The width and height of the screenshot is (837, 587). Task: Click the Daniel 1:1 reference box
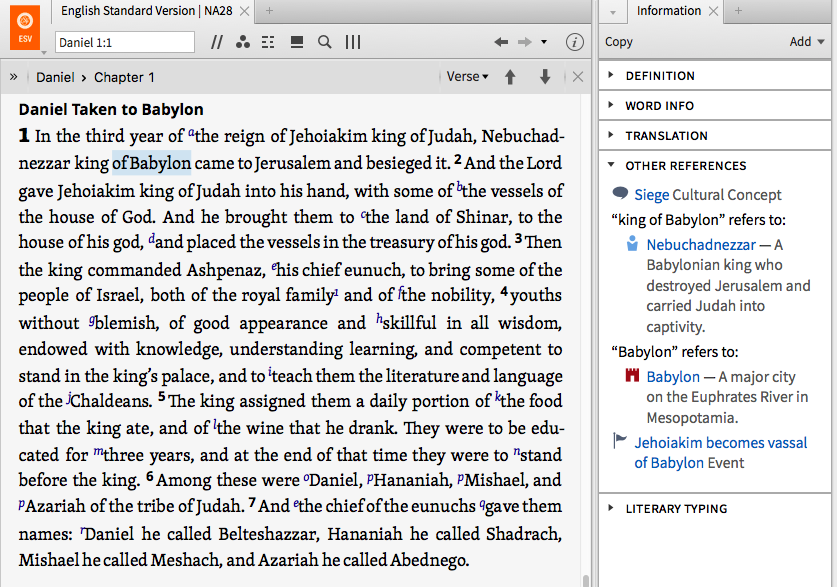(125, 42)
